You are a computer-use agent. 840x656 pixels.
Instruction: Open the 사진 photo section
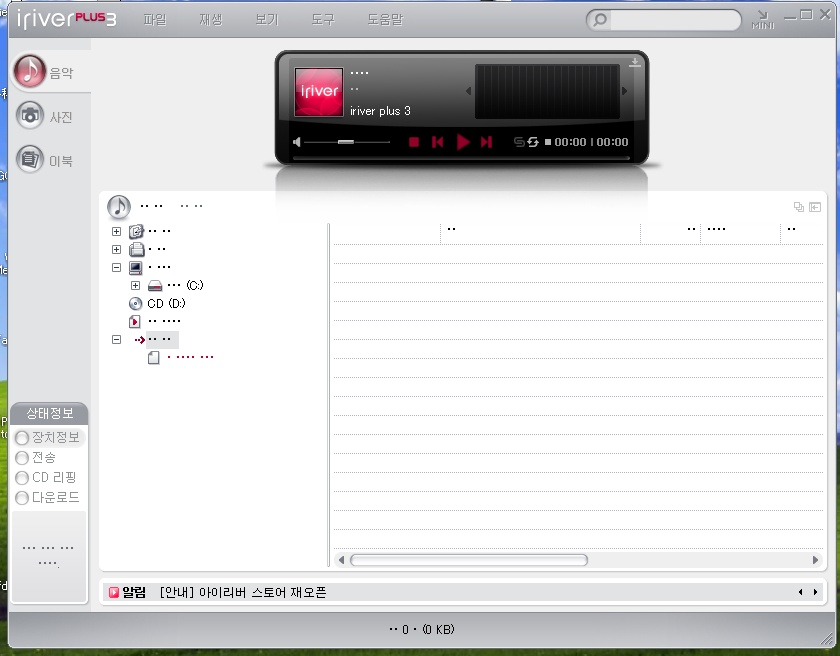[44, 116]
